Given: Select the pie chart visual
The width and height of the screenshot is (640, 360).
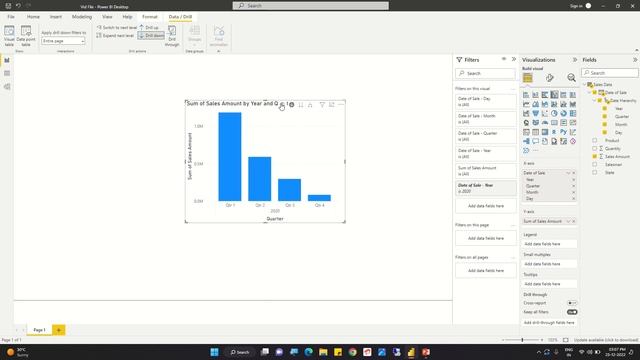Looking at the screenshot, I should point(554,113).
